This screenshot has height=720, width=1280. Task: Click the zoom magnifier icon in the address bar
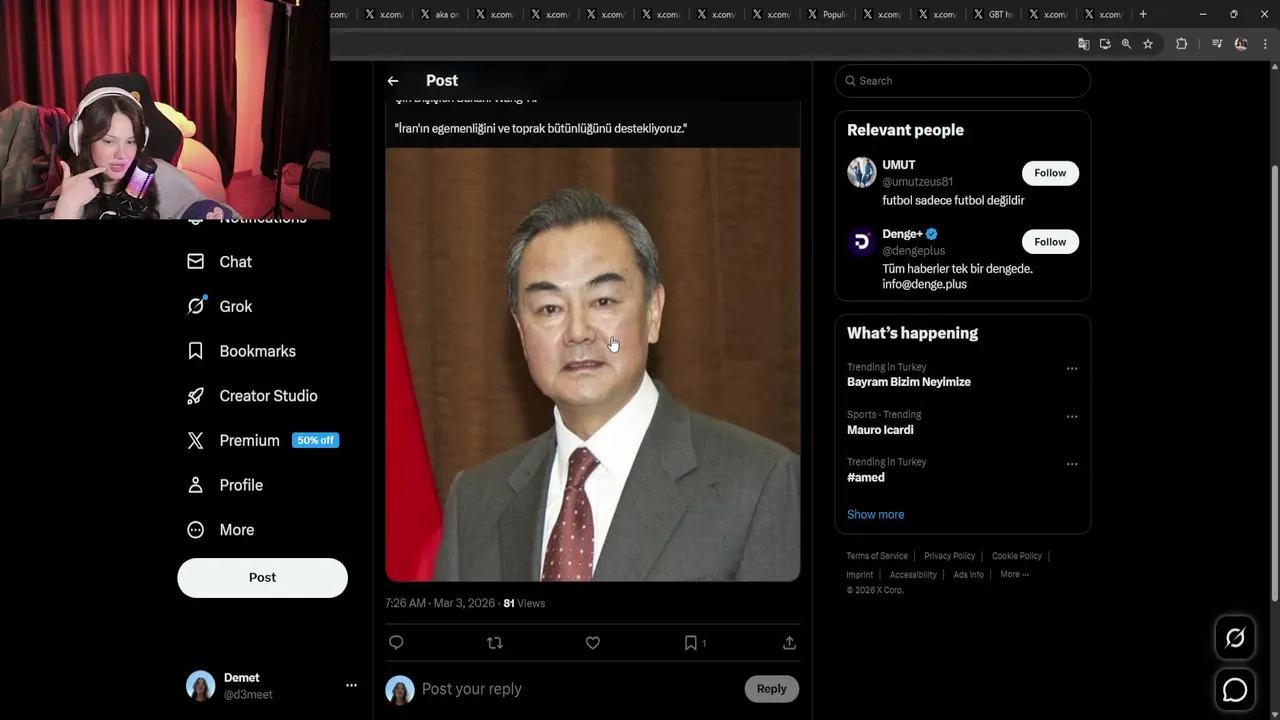(x=1126, y=44)
